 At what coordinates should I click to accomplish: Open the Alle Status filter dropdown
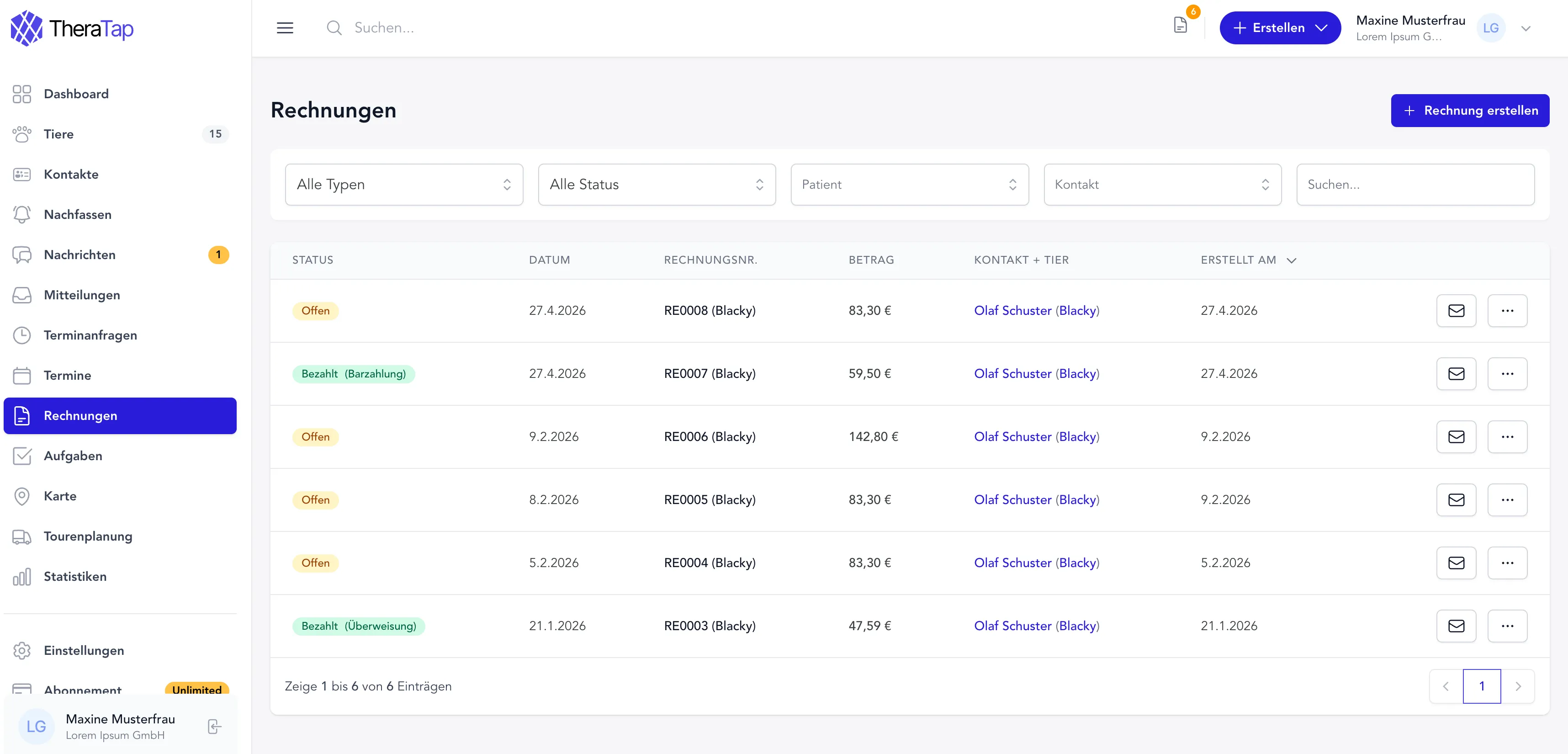(x=657, y=185)
